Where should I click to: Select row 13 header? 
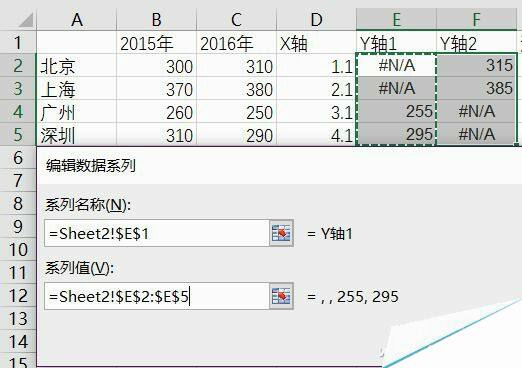click(x=18, y=319)
